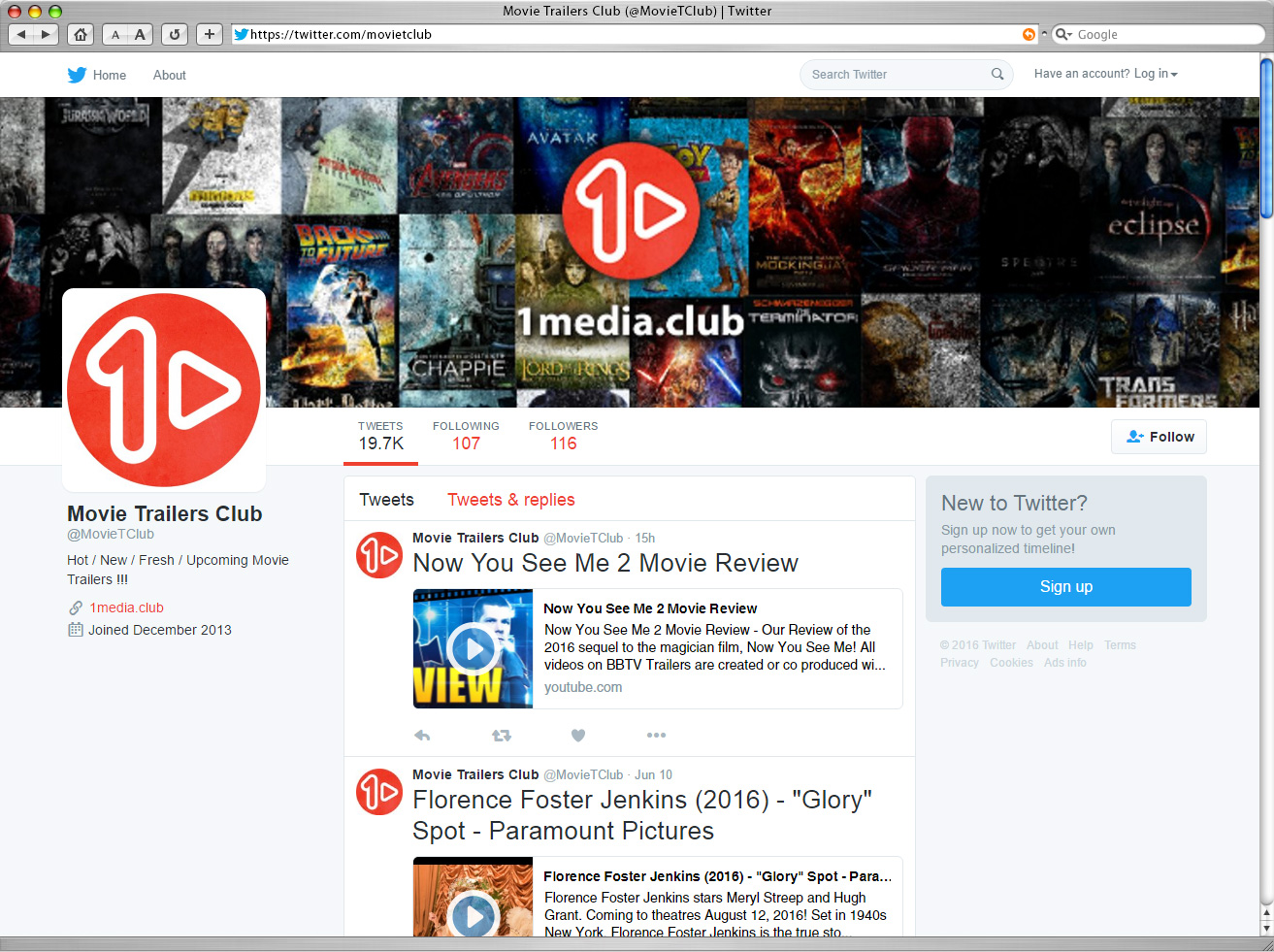Go back with the browser back arrow
Viewport: 1274px width, 952px height.
21,34
